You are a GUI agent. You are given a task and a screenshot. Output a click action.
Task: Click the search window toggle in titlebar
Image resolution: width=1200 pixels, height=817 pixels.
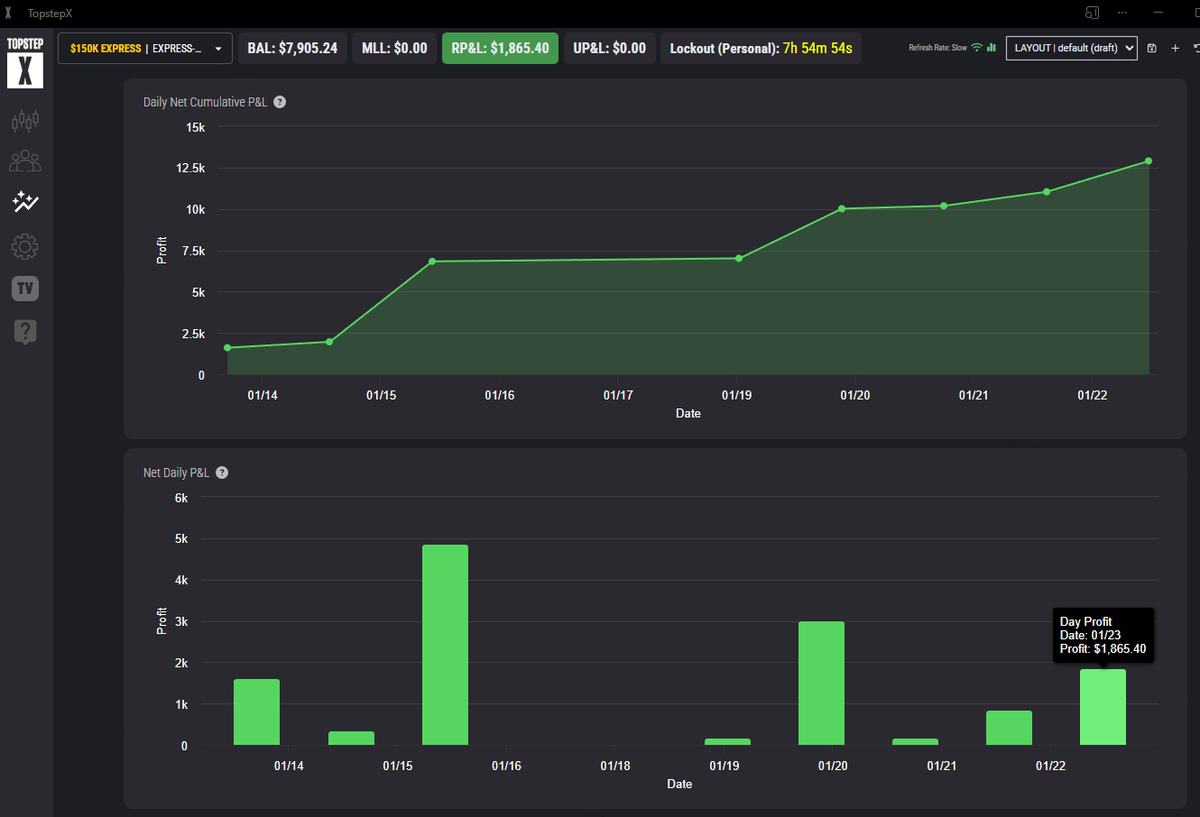(x=1091, y=13)
